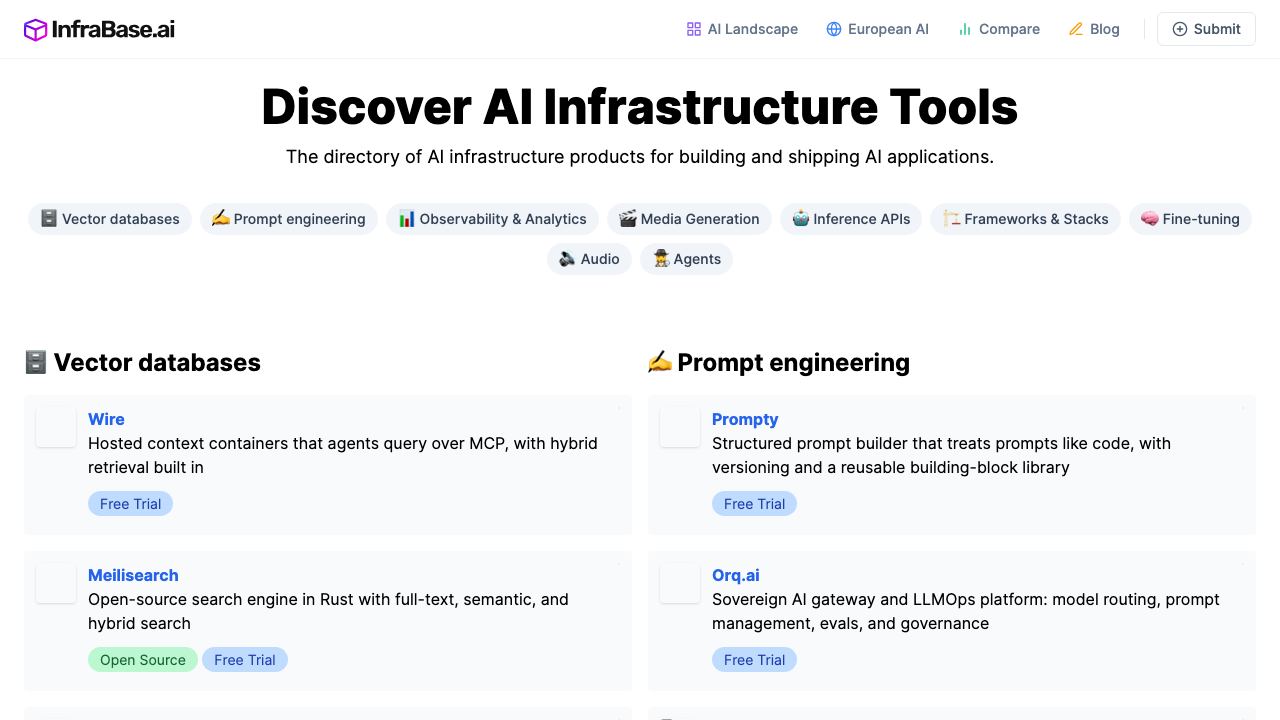Select Frameworks & Stacks category chip
This screenshot has height=720, width=1280.
[1026, 219]
